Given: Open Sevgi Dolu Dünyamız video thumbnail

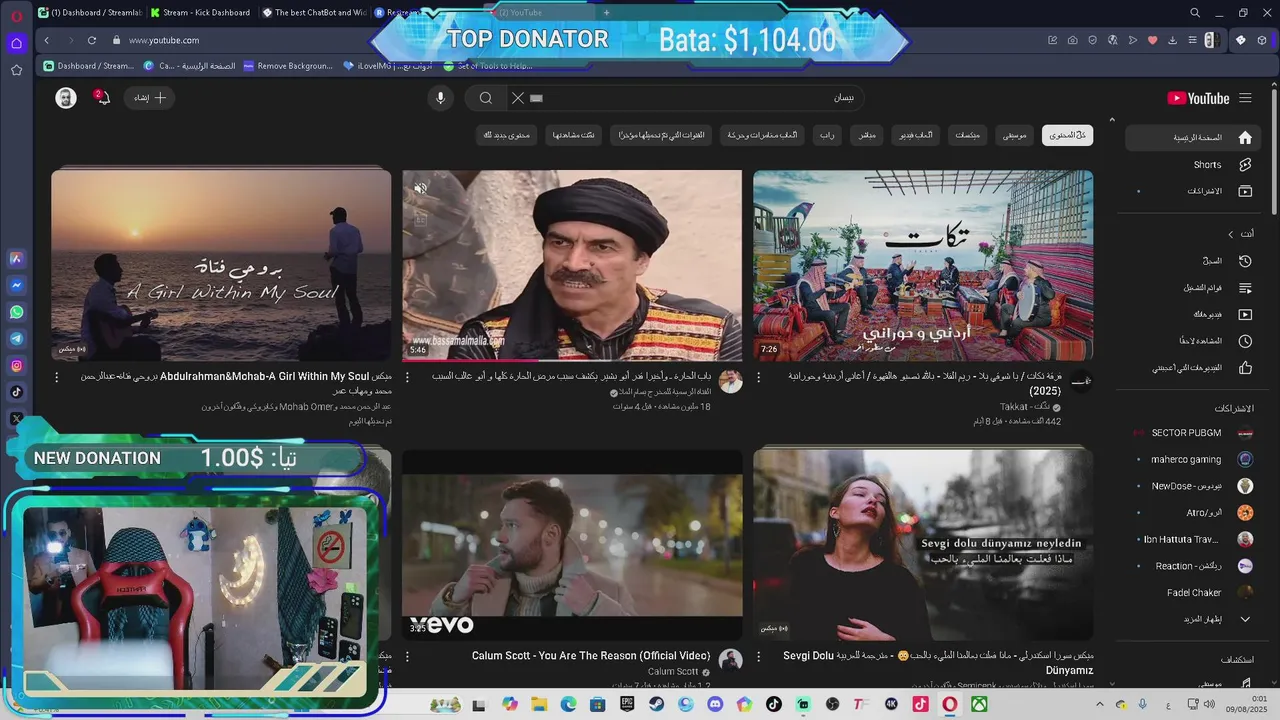Looking at the screenshot, I should [923, 545].
